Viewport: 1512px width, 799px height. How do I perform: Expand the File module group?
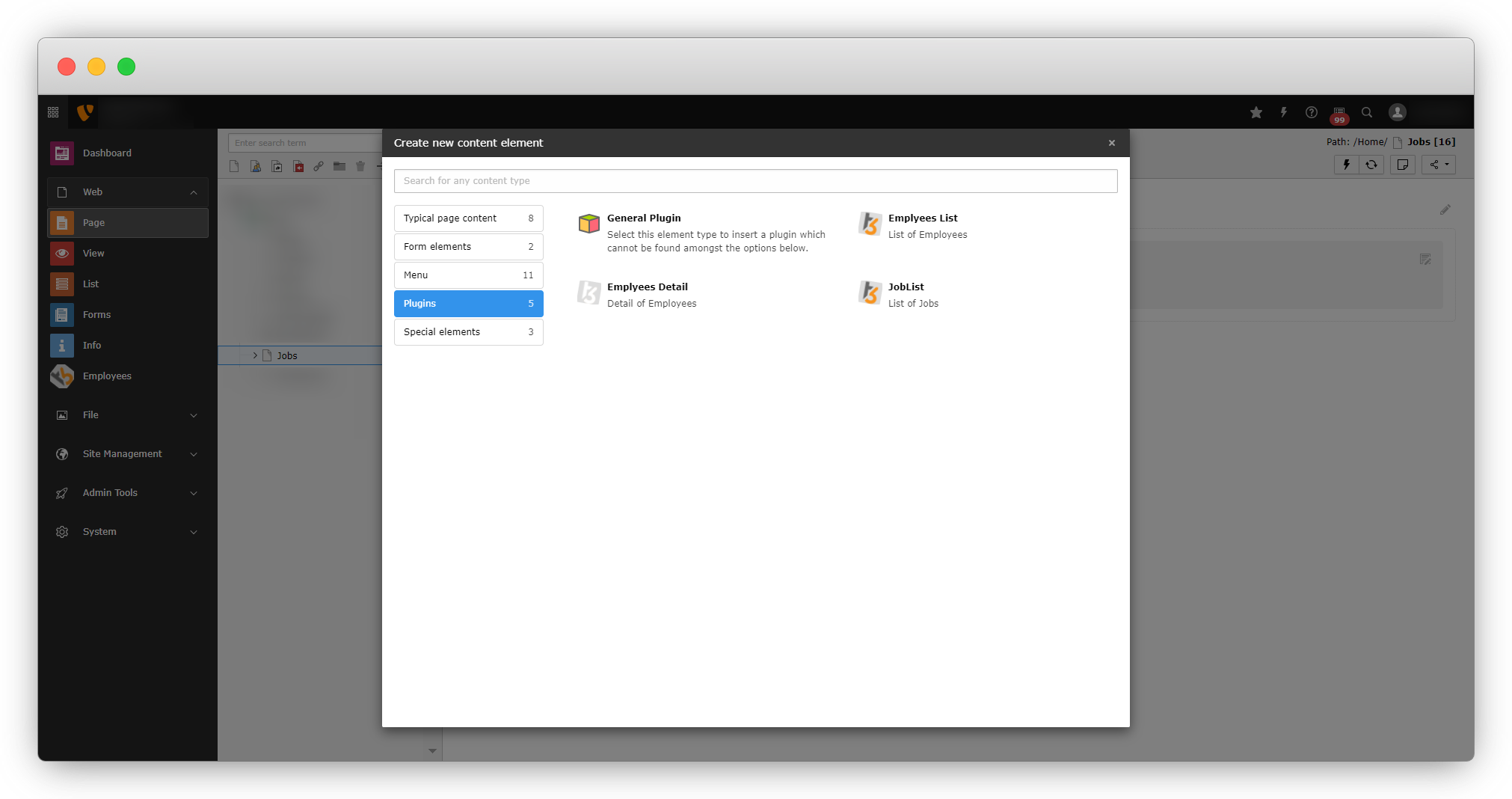[194, 415]
